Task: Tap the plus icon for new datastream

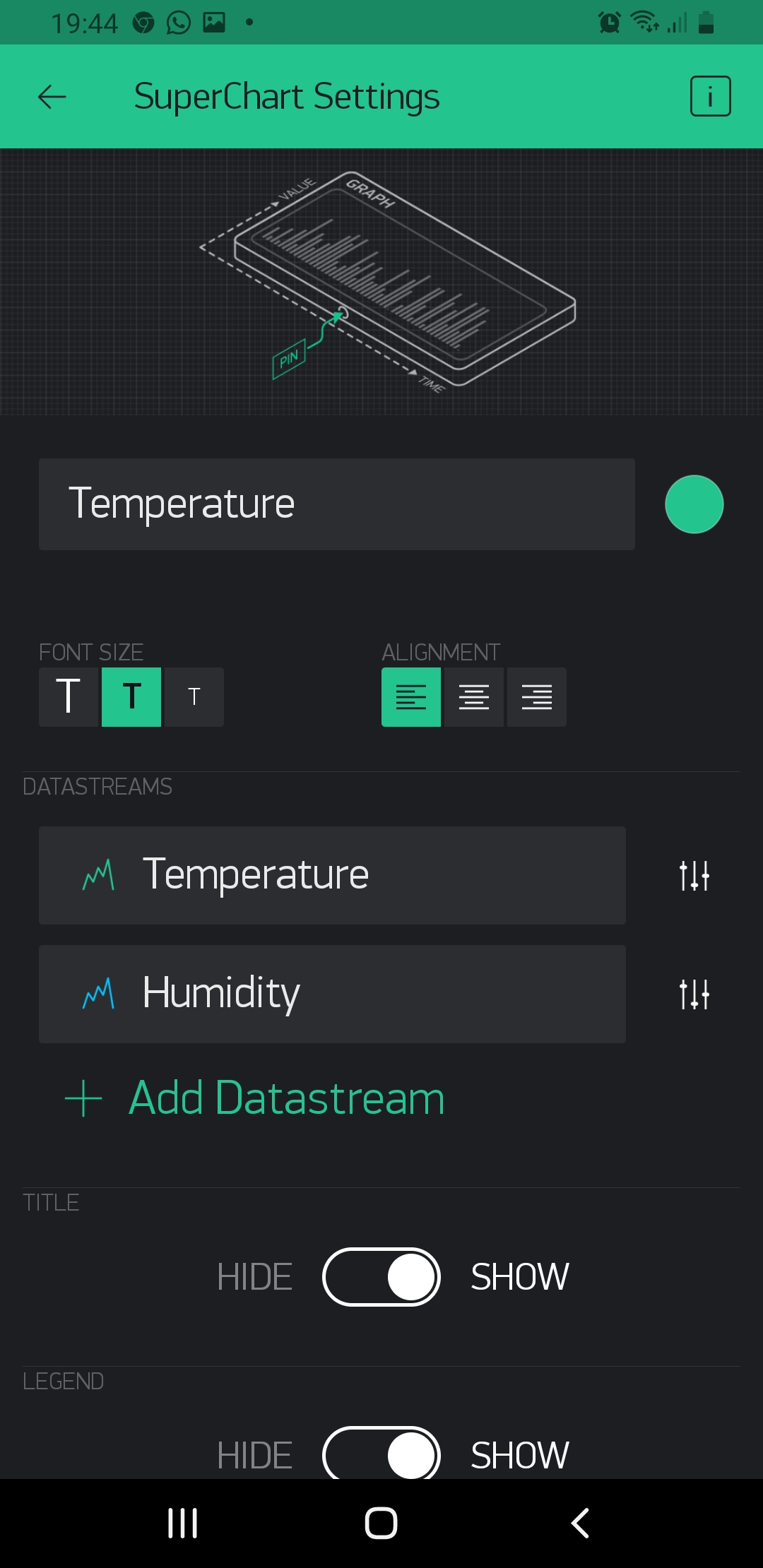Action: pyautogui.click(x=83, y=1098)
